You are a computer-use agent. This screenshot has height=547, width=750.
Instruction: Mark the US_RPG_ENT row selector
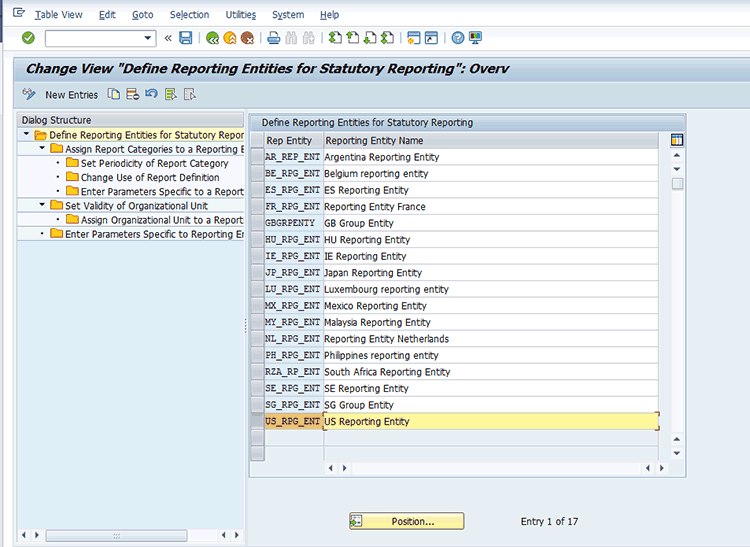pyautogui.click(x=257, y=422)
